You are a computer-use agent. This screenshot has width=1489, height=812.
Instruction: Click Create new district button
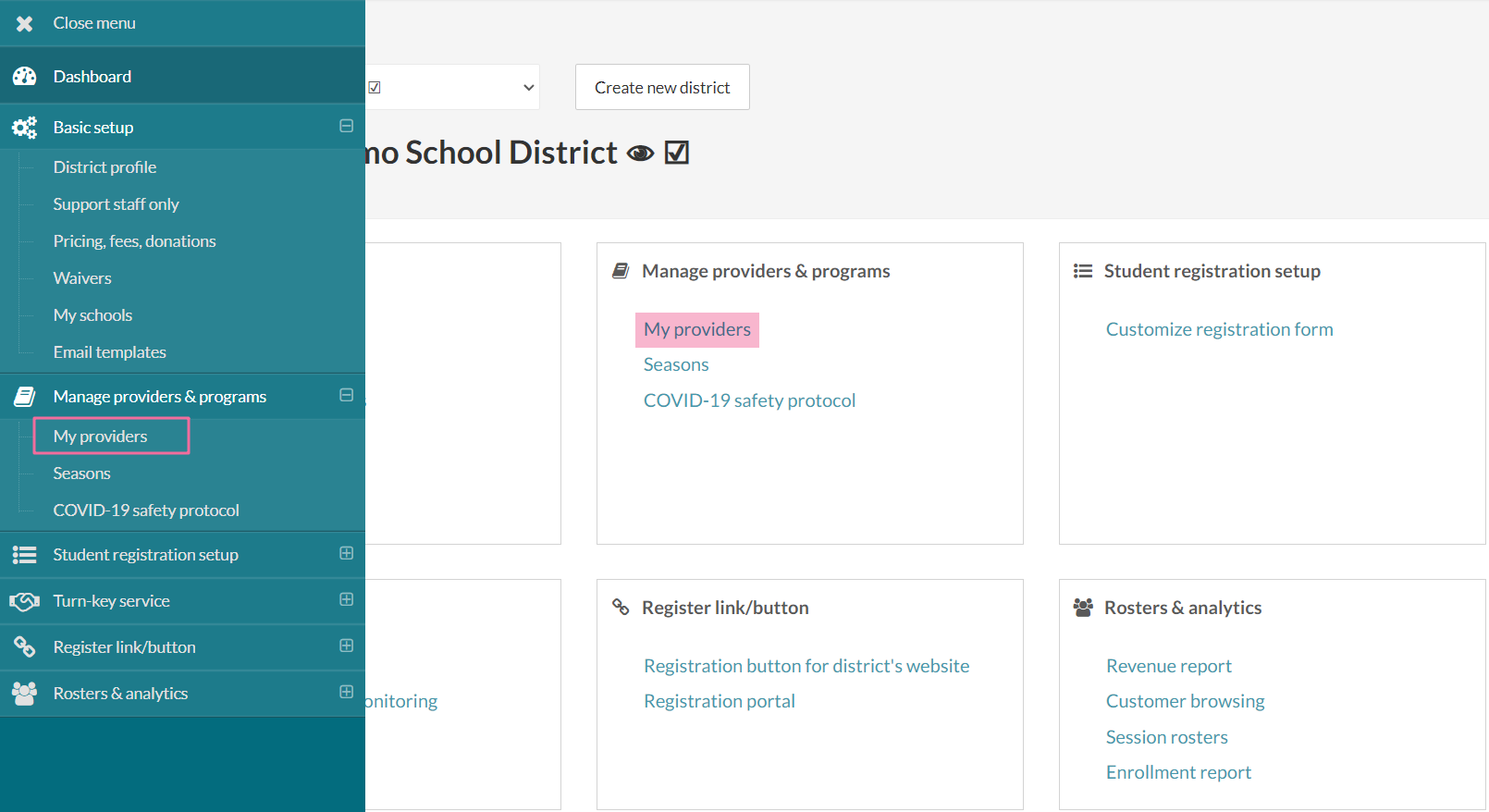[662, 87]
